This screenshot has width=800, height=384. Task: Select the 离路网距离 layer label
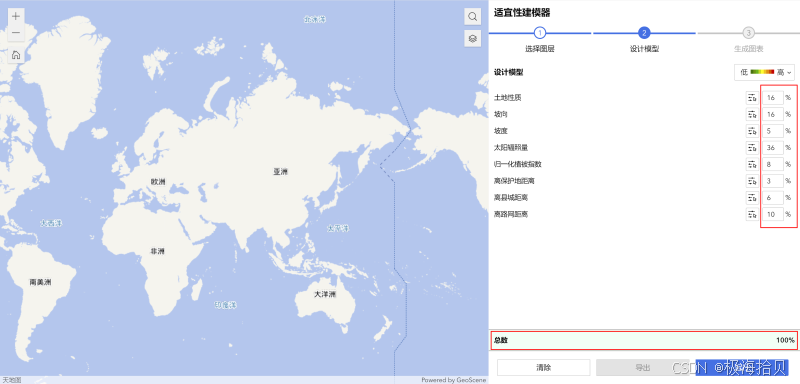511,215
